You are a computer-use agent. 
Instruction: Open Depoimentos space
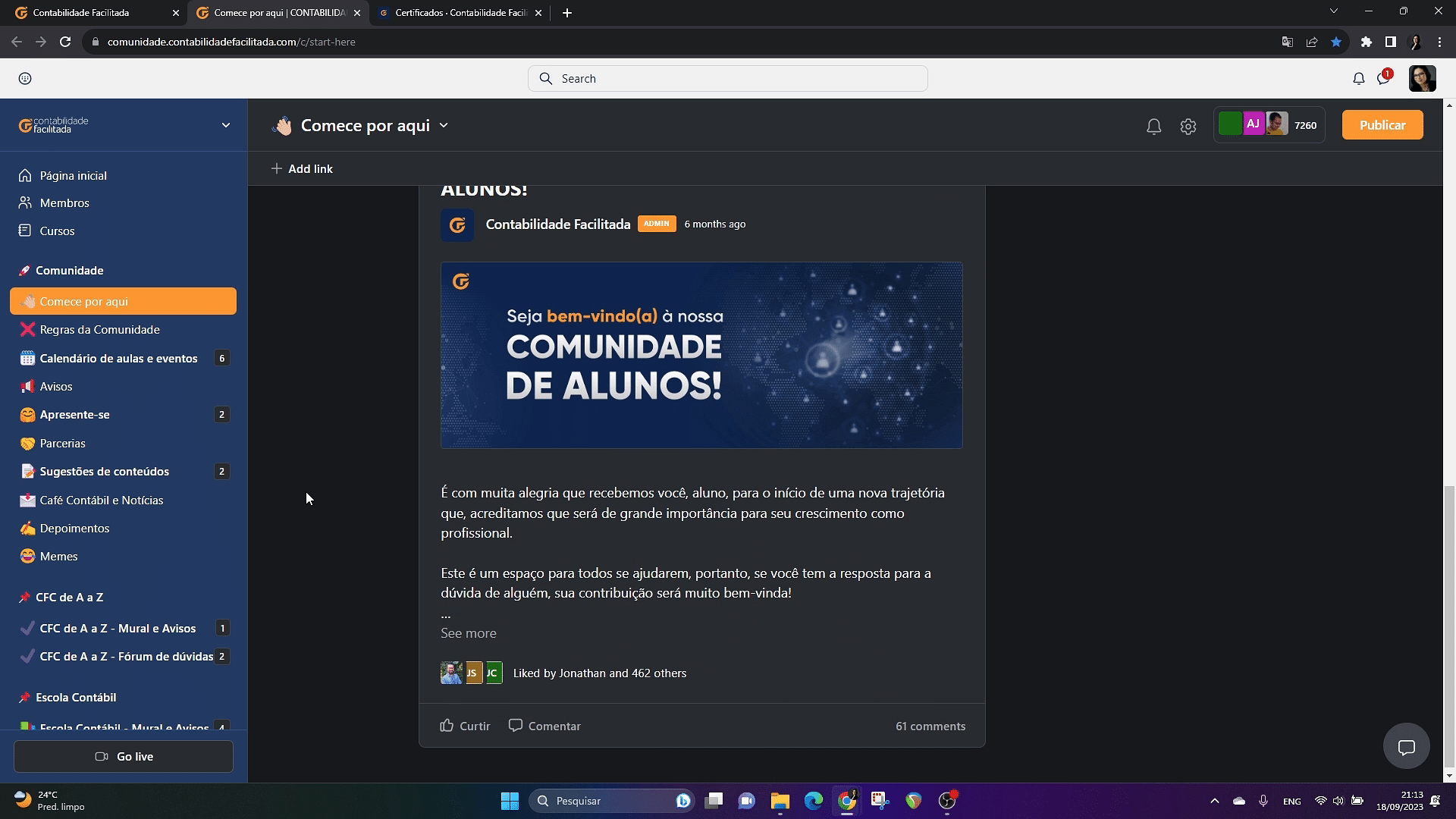123,528
